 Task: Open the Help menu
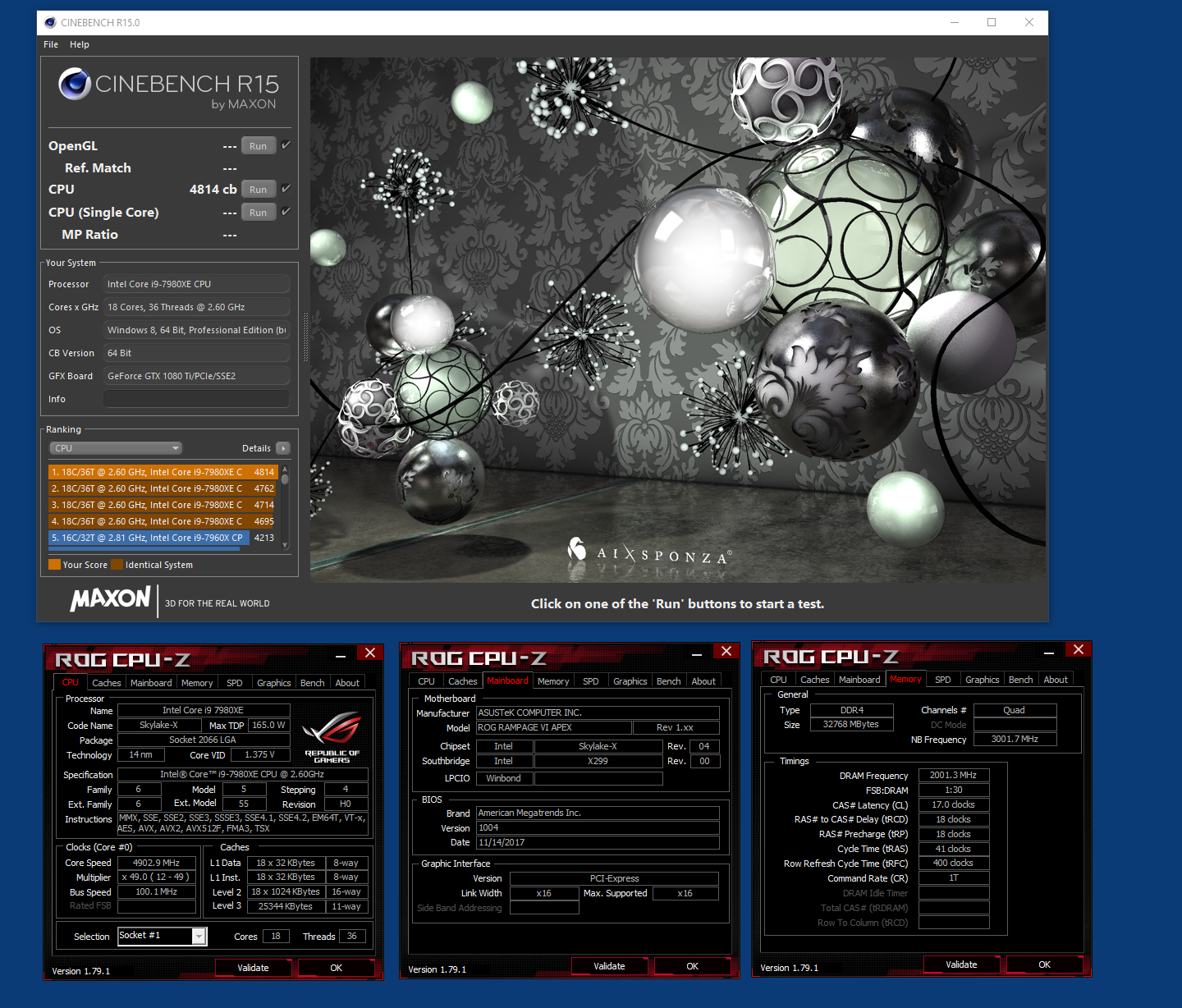[80, 44]
